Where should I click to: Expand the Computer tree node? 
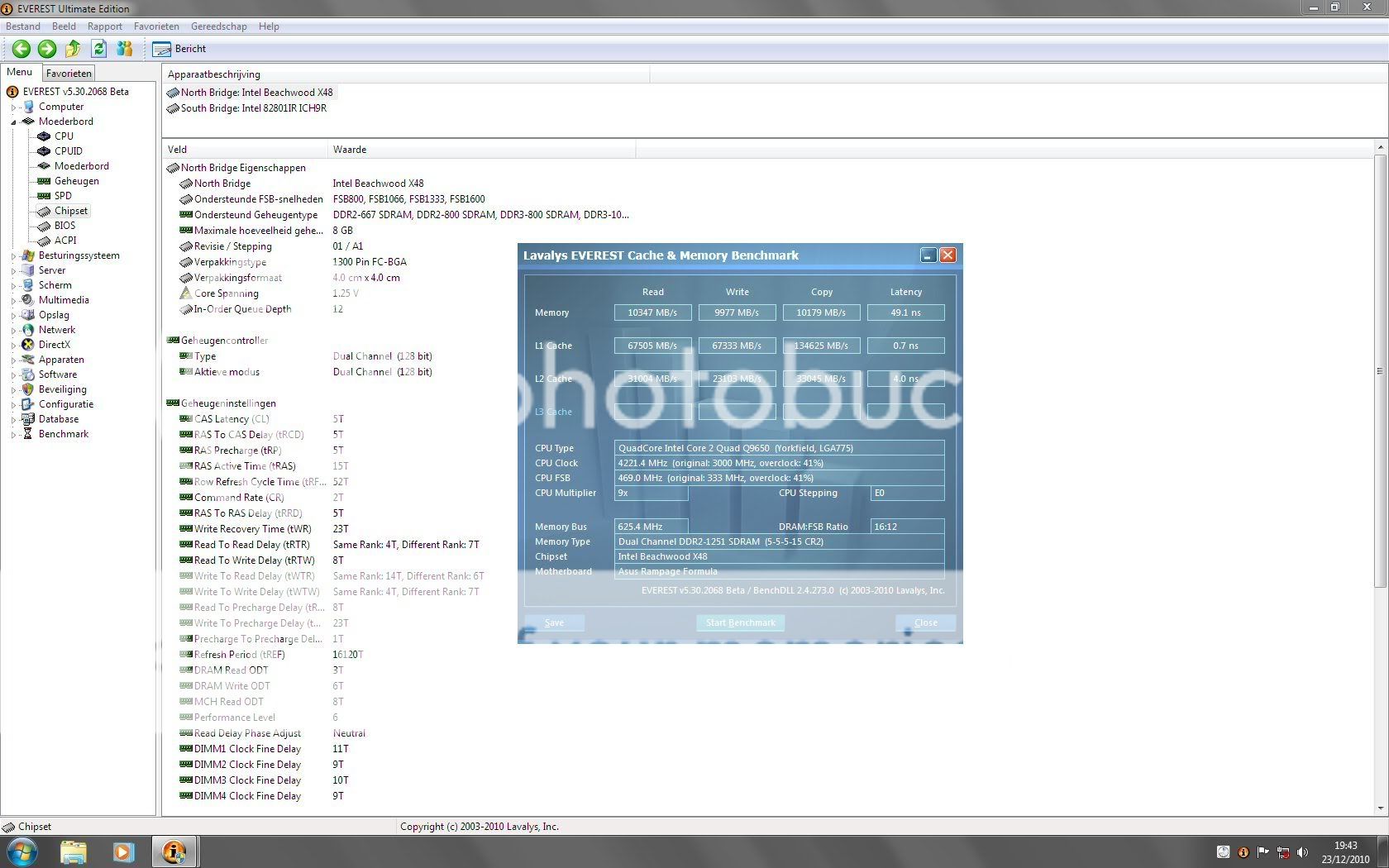(x=13, y=107)
